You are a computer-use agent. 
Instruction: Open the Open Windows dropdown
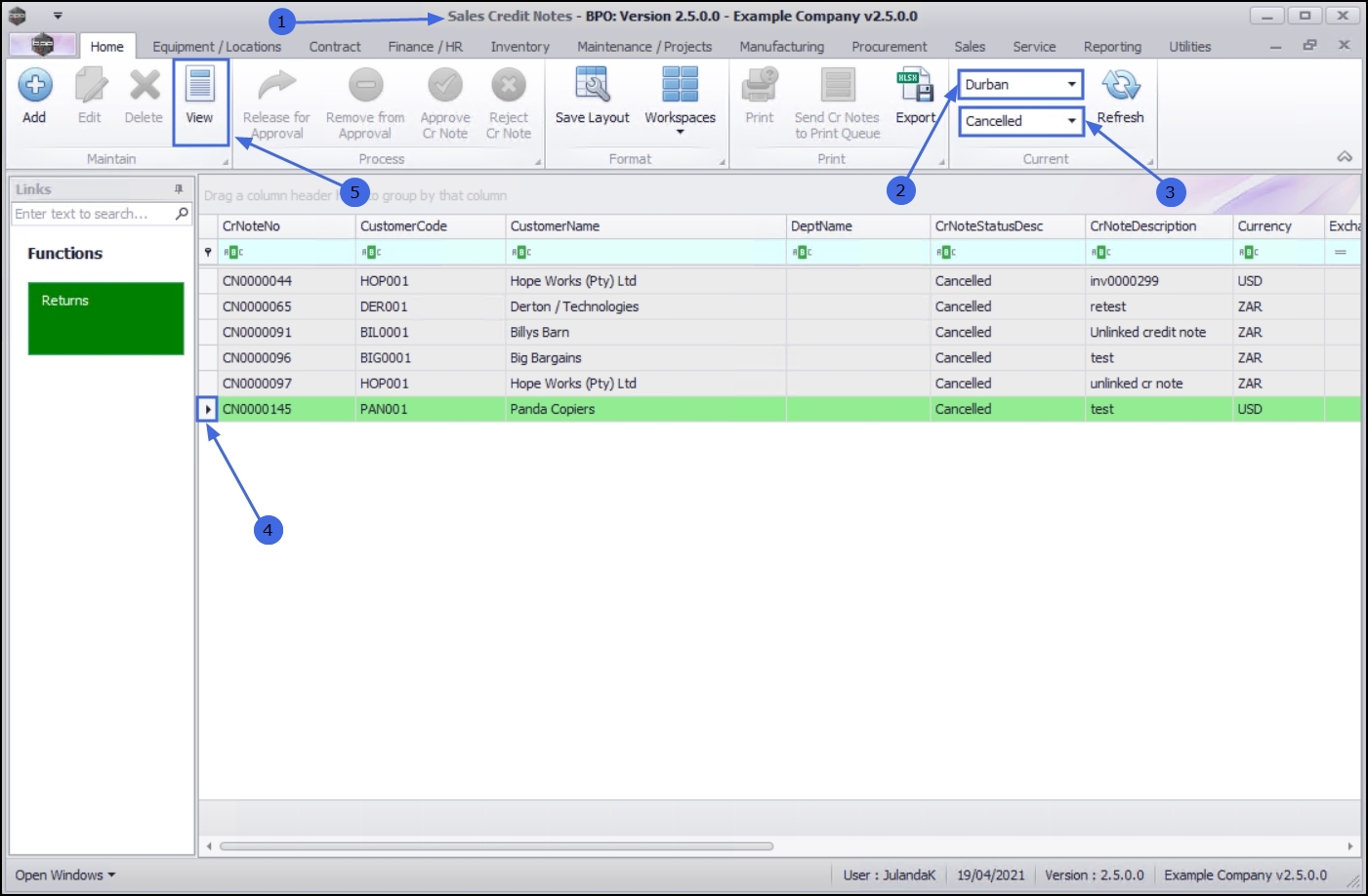[x=64, y=876]
